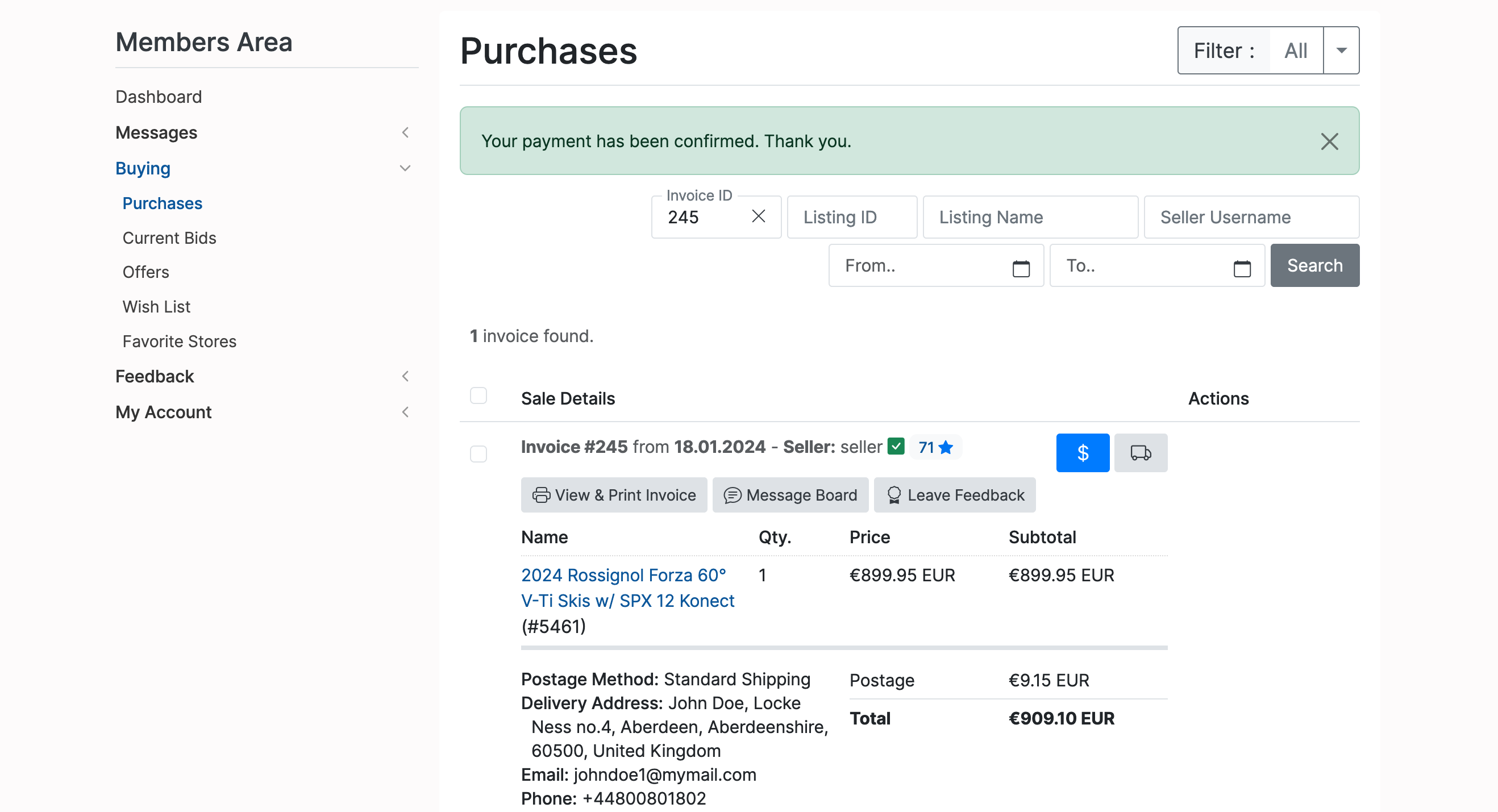Open the Filter All dropdown arrow
This screenshot has height=812, width=1498.
coord(1341,51)
